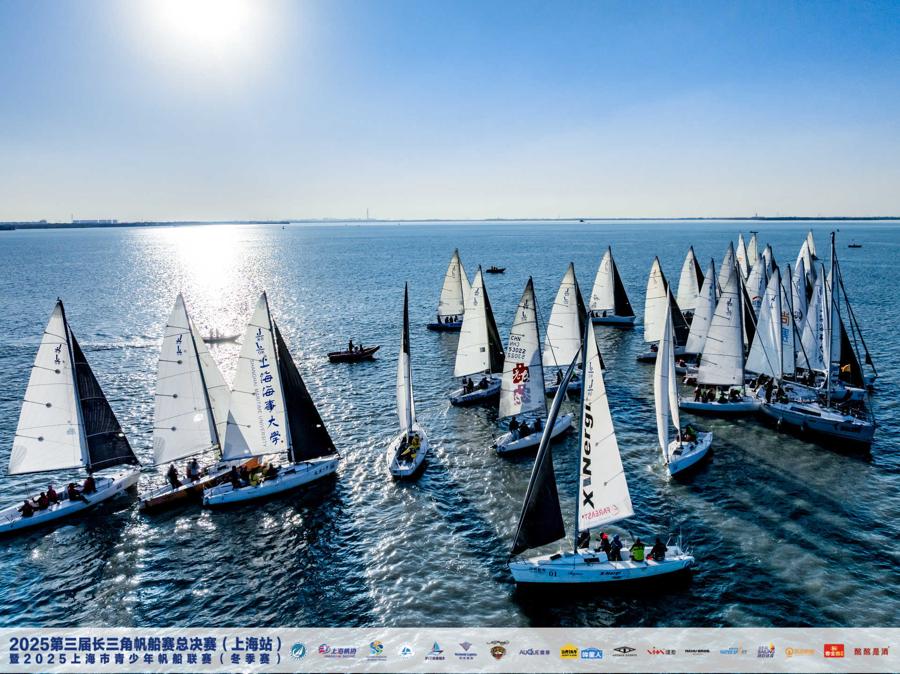The width and height of the screenshot is (900, 674).
Task: Click the 上海帆协 logo in the banner
Action: (337, 651)
